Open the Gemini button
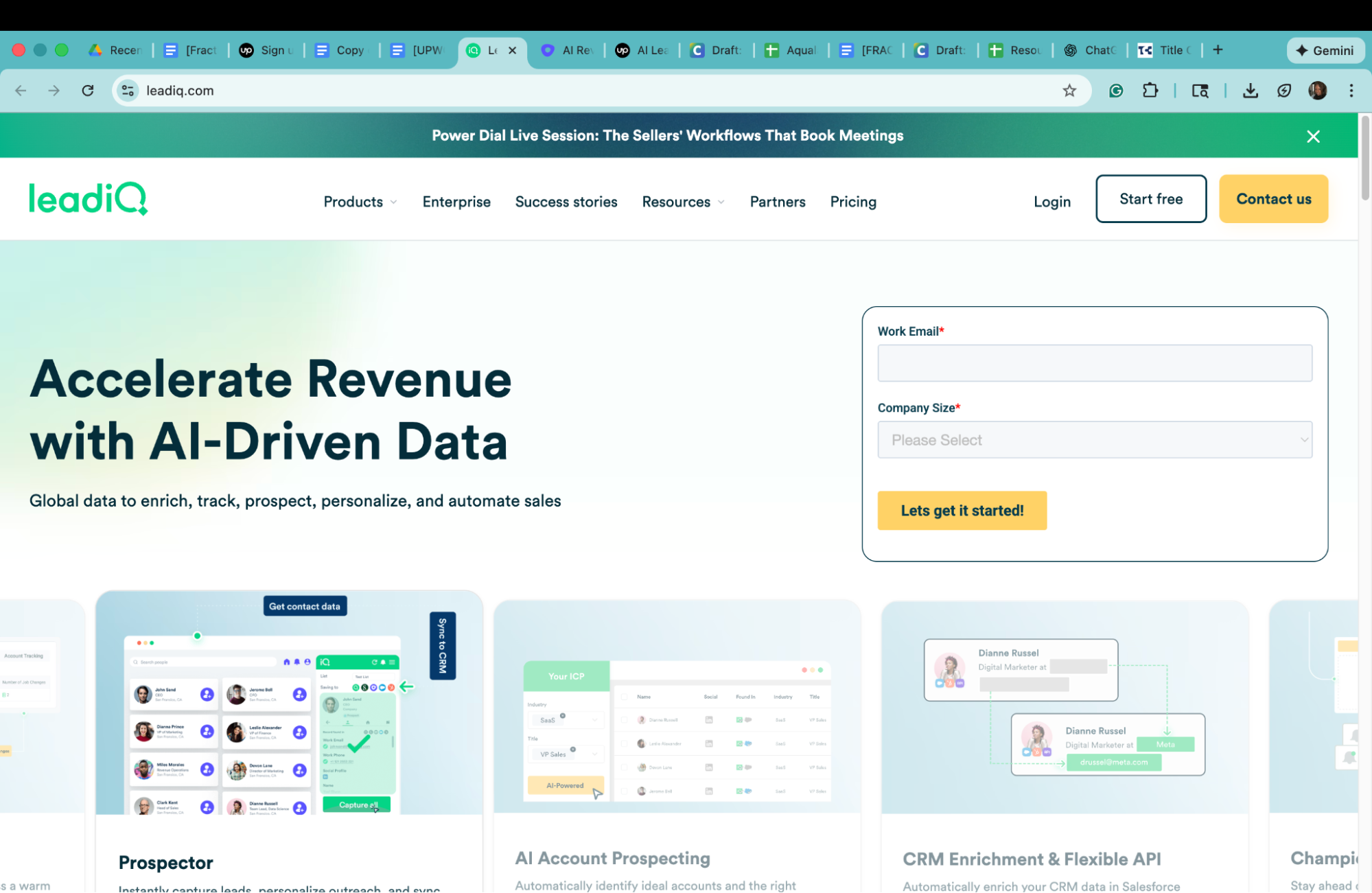The image size is (1372, 893). pos(1325,50)
